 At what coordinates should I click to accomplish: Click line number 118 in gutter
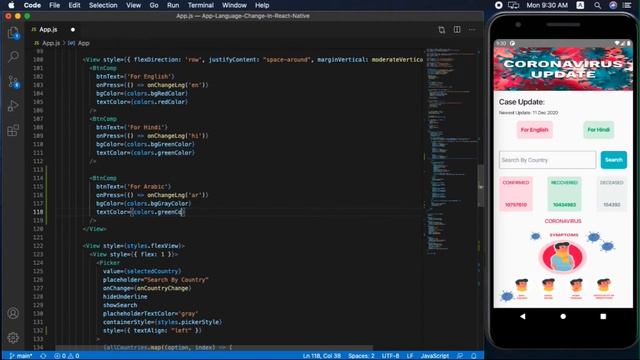[38, 212]
